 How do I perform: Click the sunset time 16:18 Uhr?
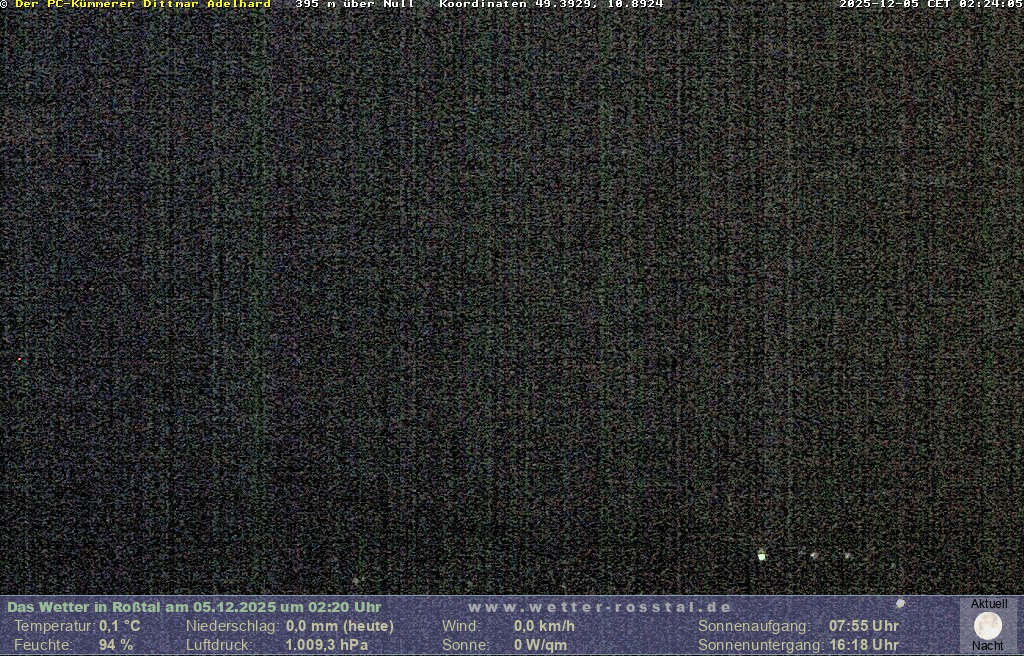pyautogui.click(x=863, y=645)
